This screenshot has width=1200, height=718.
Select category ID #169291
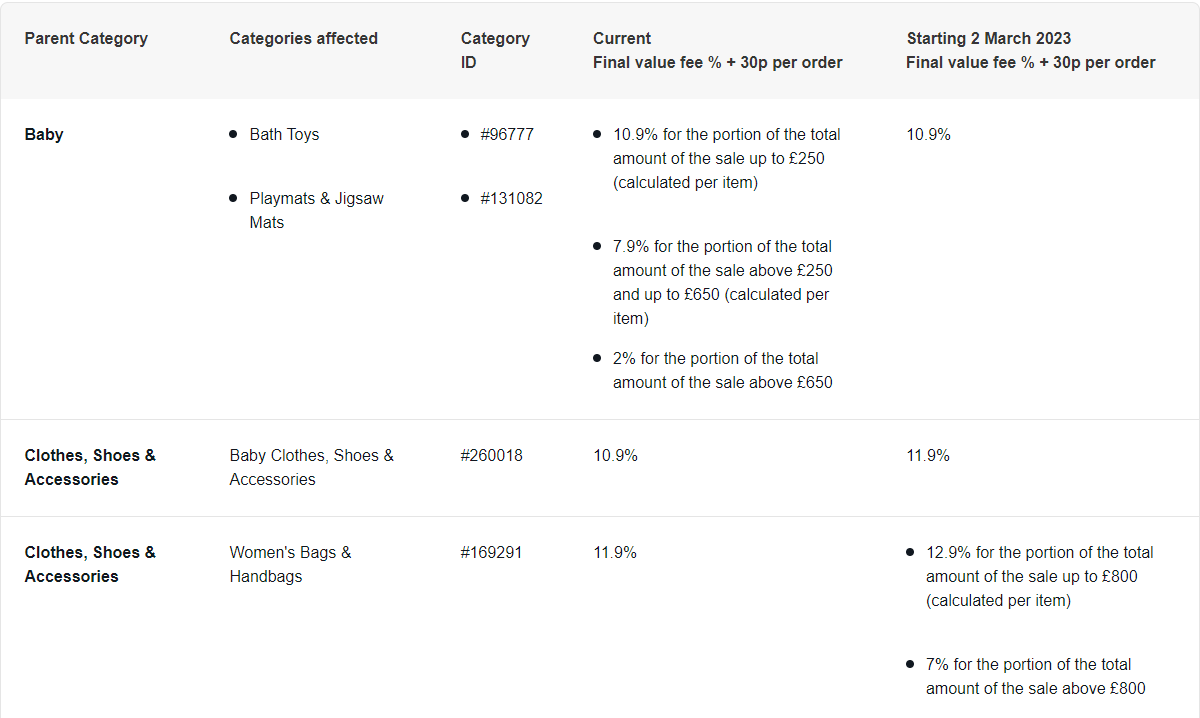(491, 553)
